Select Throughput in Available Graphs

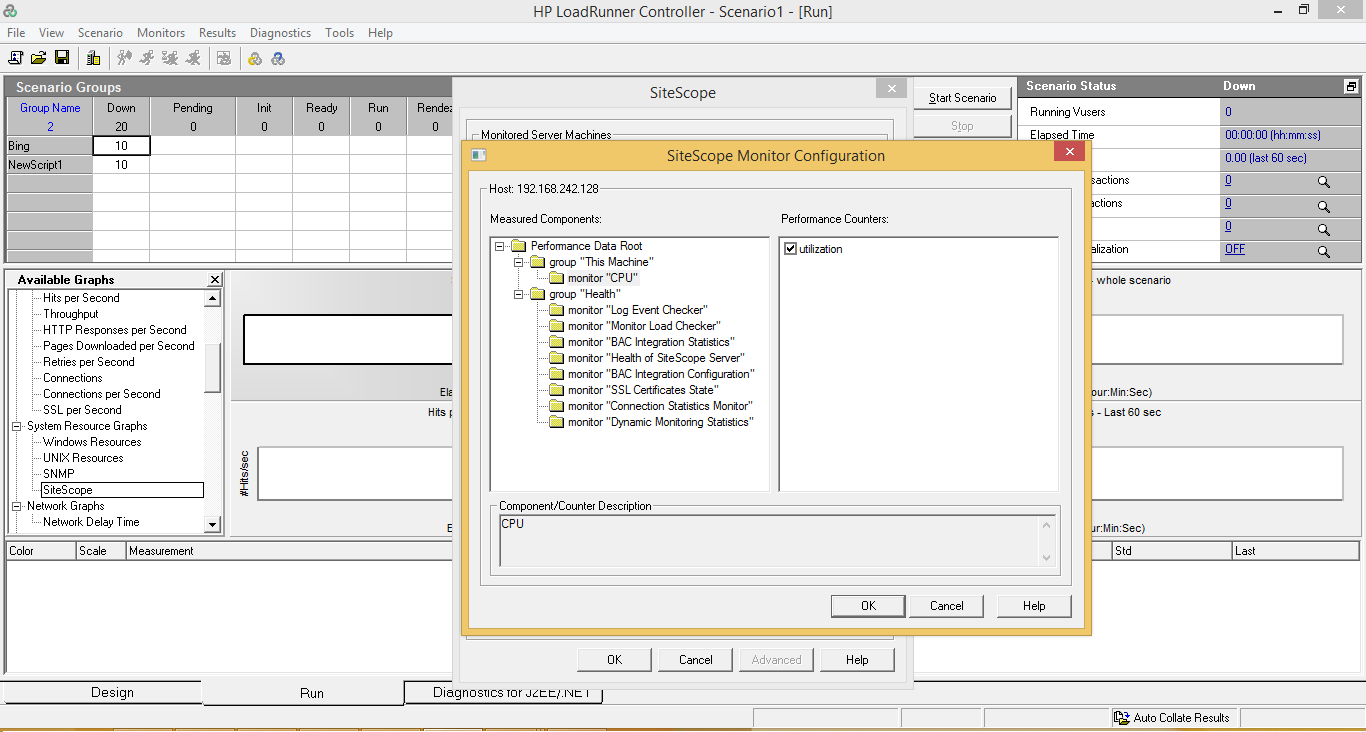pyautogui.click(x=71, y=314)
